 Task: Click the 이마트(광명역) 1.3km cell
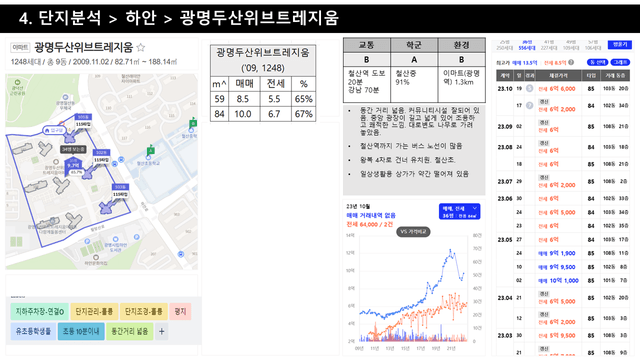pyautogui.click(x=462, y=84)
